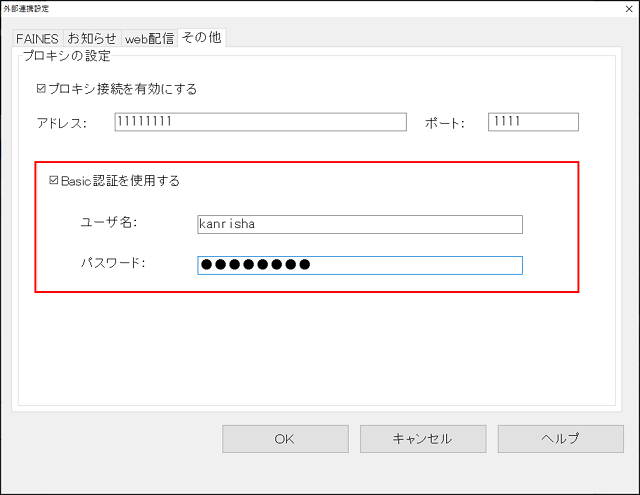Switch to the FAINES tab

(38, 39)
